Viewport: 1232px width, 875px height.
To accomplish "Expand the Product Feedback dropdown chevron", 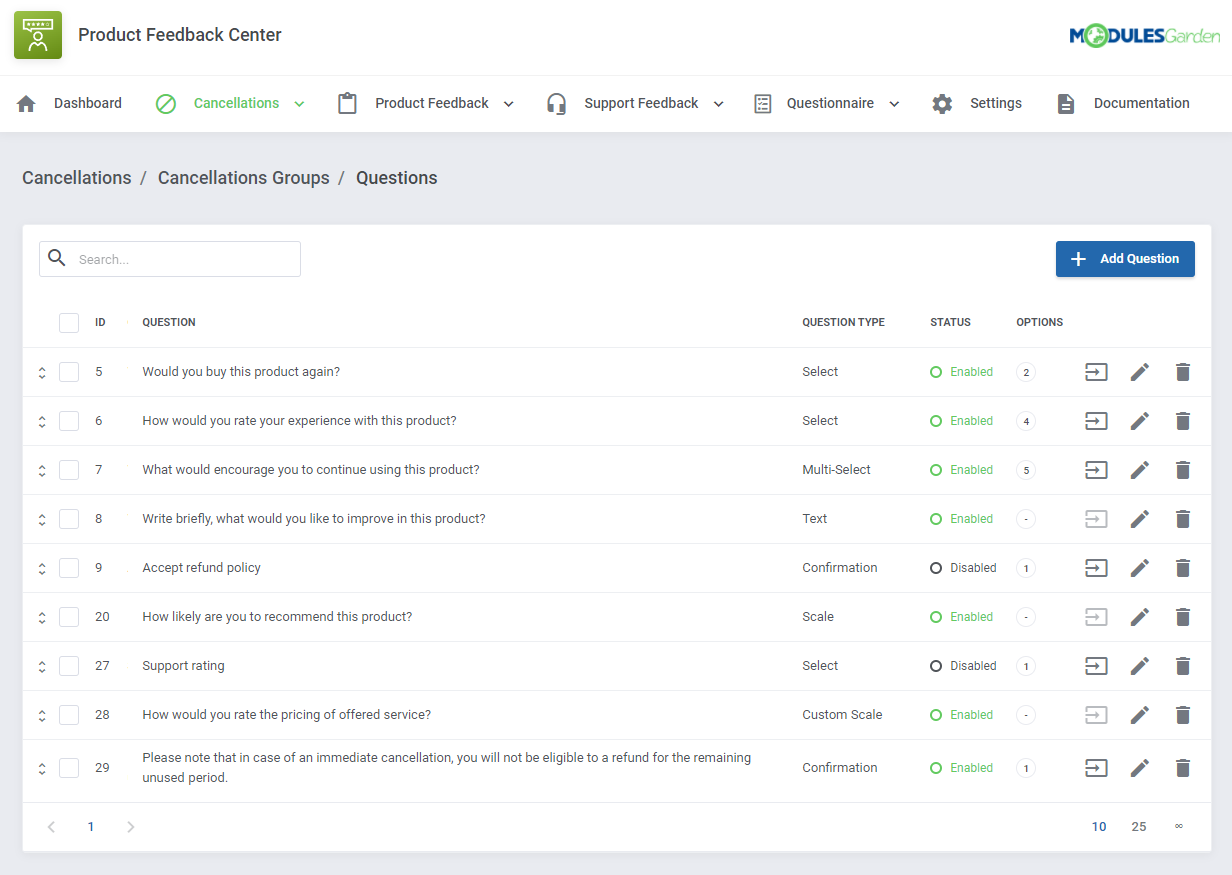I will tap(508, 102).
